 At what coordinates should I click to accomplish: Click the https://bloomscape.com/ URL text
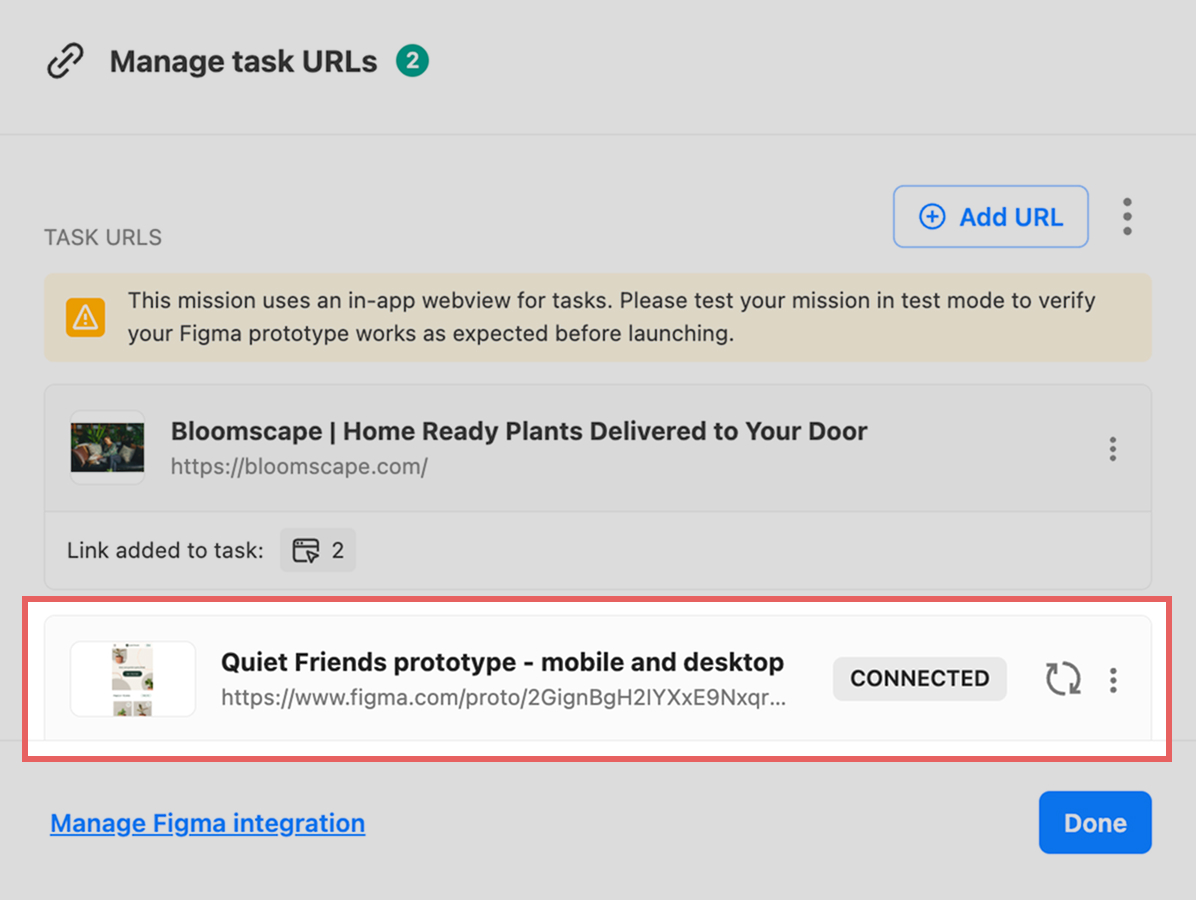coord(299,466)
